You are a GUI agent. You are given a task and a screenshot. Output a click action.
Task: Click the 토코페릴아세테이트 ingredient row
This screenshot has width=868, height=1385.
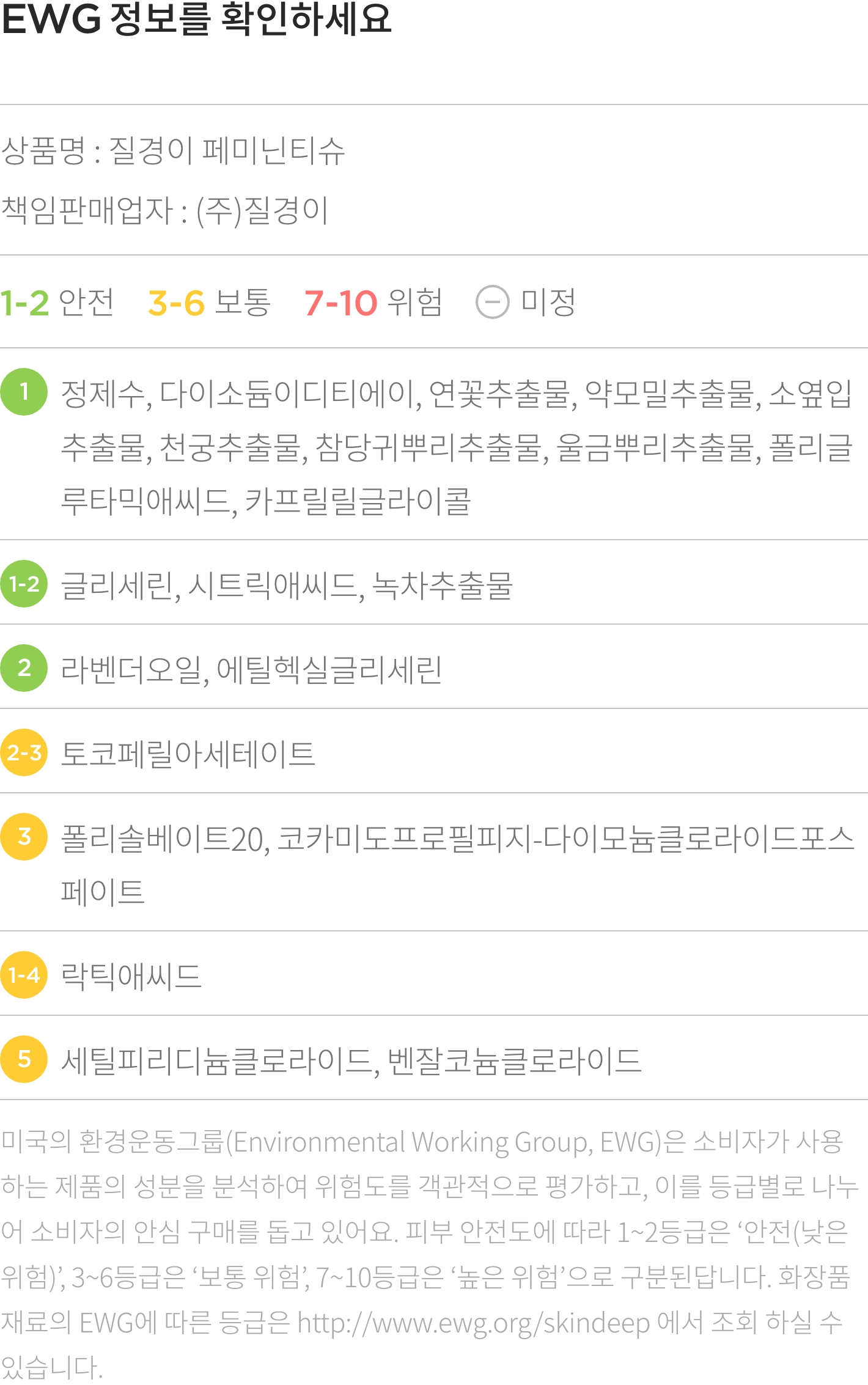click(188, 754)
